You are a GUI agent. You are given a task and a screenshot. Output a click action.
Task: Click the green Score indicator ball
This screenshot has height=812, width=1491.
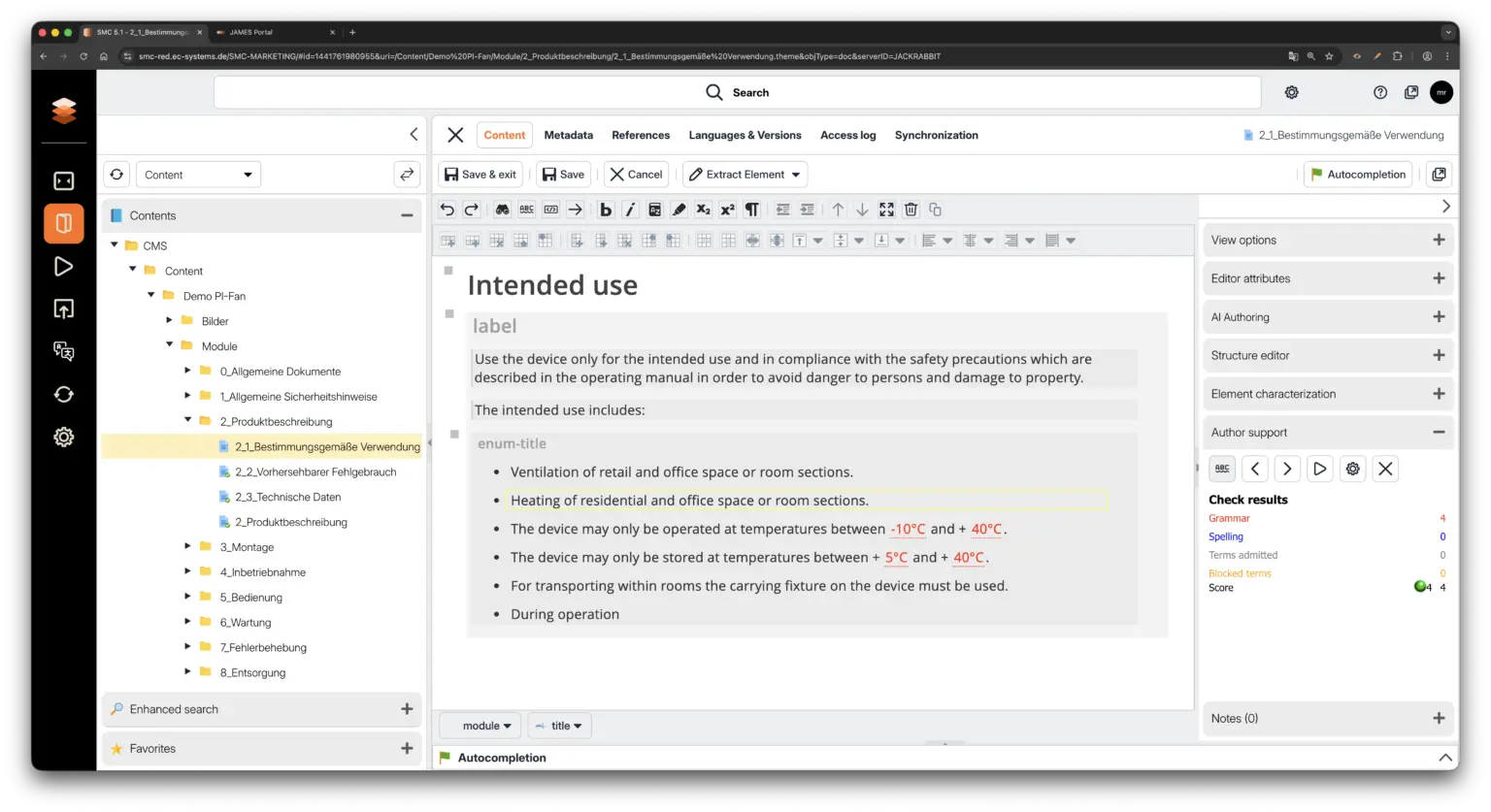(1420, 587)
